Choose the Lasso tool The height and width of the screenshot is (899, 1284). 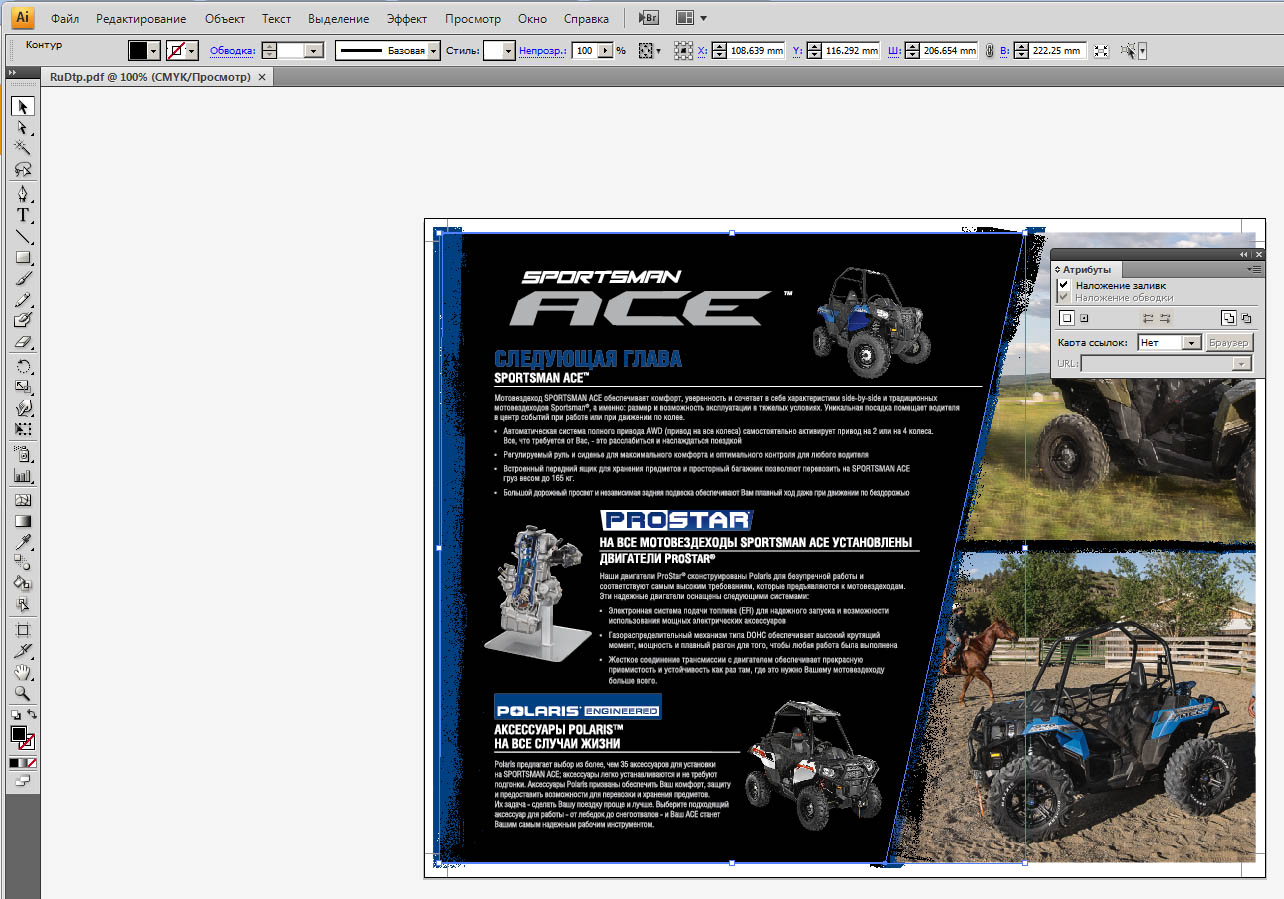pyautogui.click(x=23, y=169)
